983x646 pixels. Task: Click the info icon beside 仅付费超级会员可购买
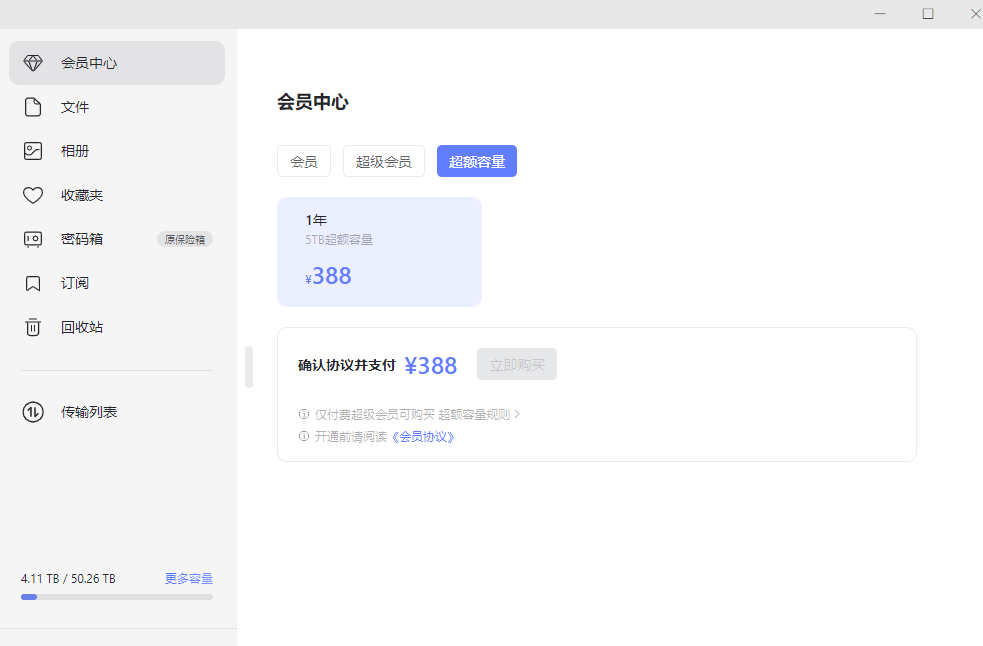point(304,415)
